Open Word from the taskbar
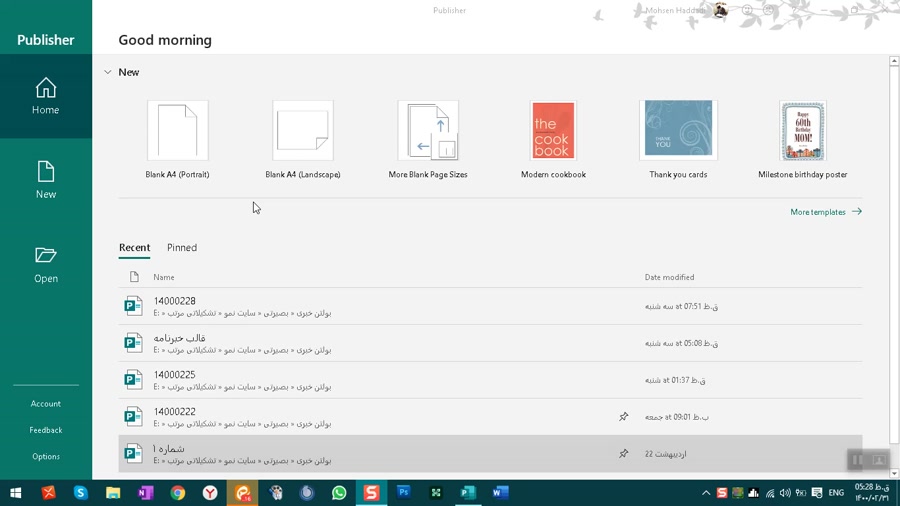Screen dimensions: 900x506 pos(500,493)
